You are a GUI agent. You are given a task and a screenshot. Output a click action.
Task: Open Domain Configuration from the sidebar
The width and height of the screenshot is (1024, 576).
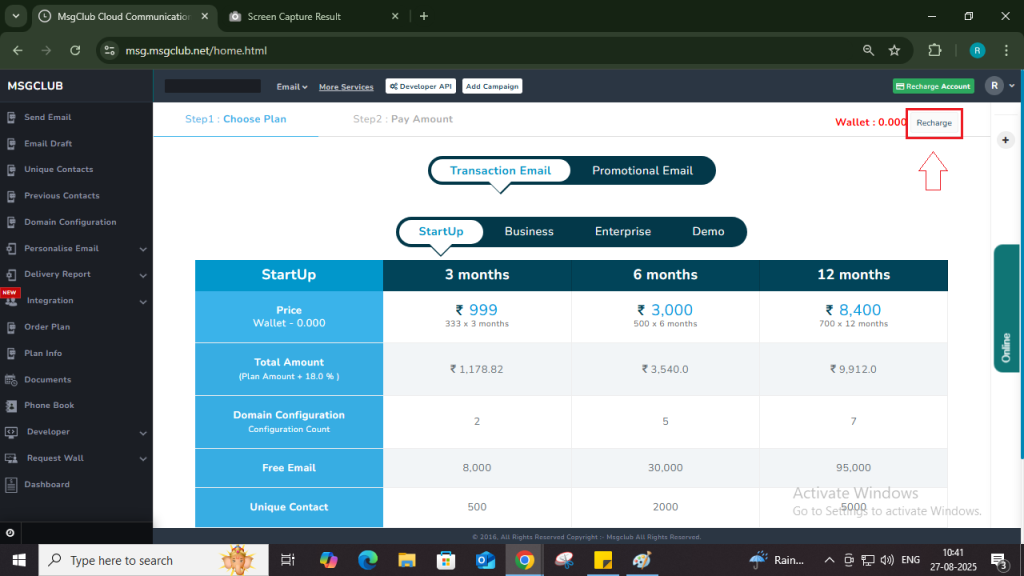(70, 222)
